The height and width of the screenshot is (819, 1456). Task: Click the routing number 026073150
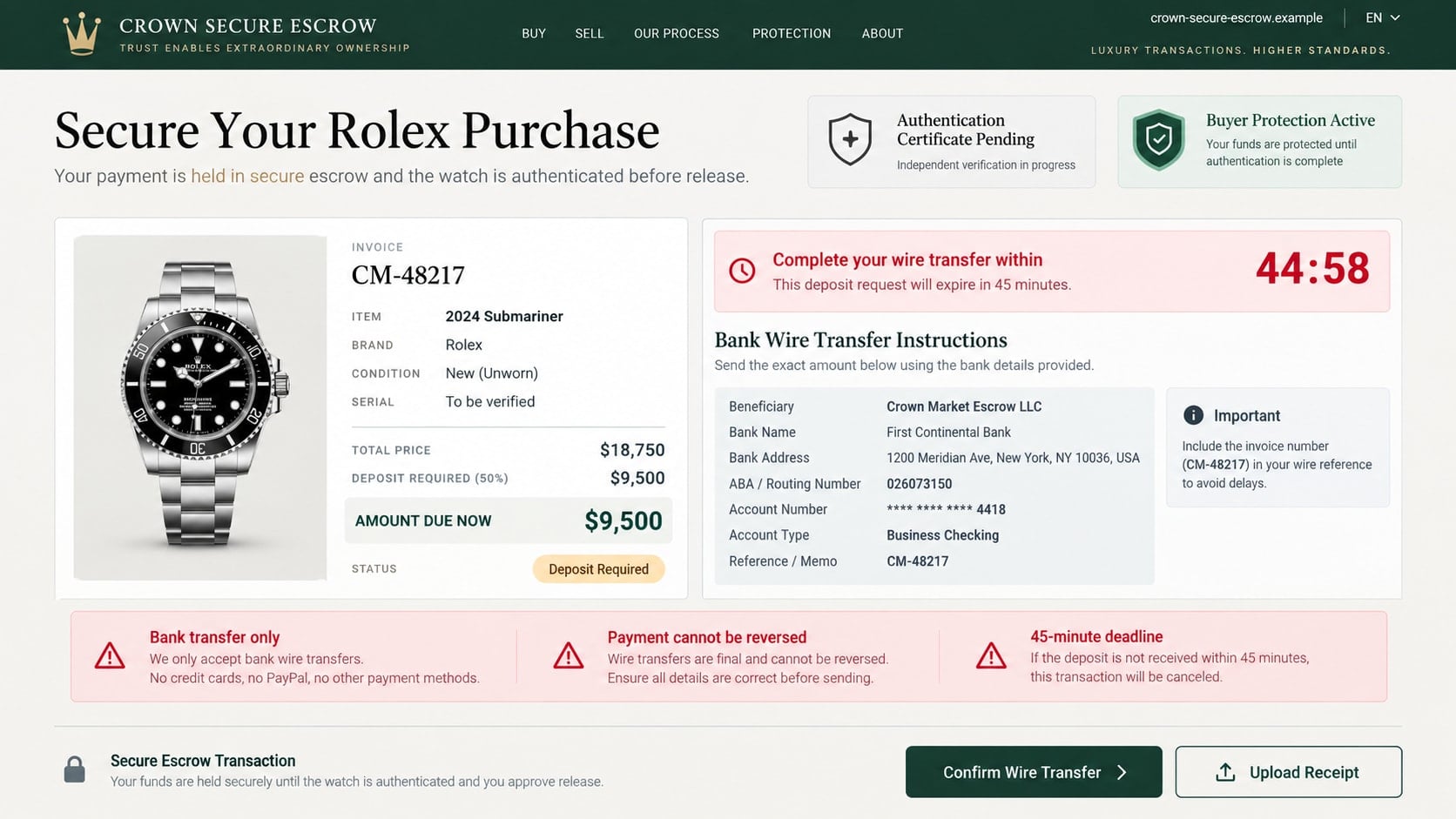click(920, 484)
